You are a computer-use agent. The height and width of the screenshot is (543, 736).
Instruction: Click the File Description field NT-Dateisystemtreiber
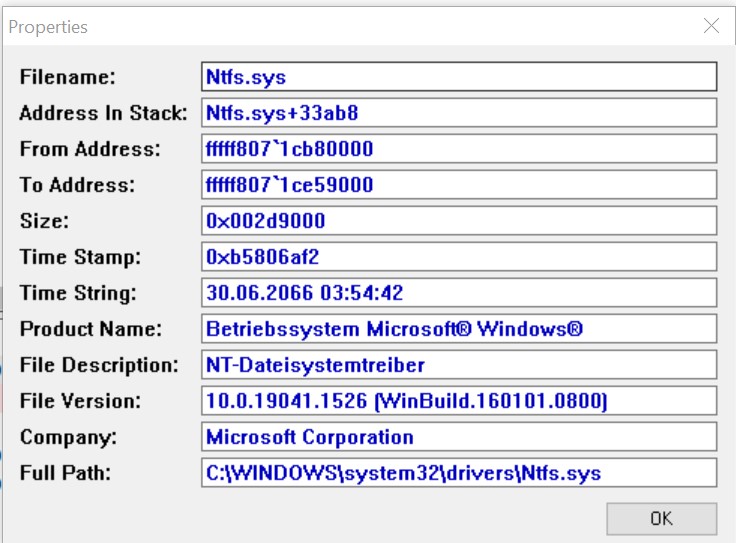pos(459,365)
